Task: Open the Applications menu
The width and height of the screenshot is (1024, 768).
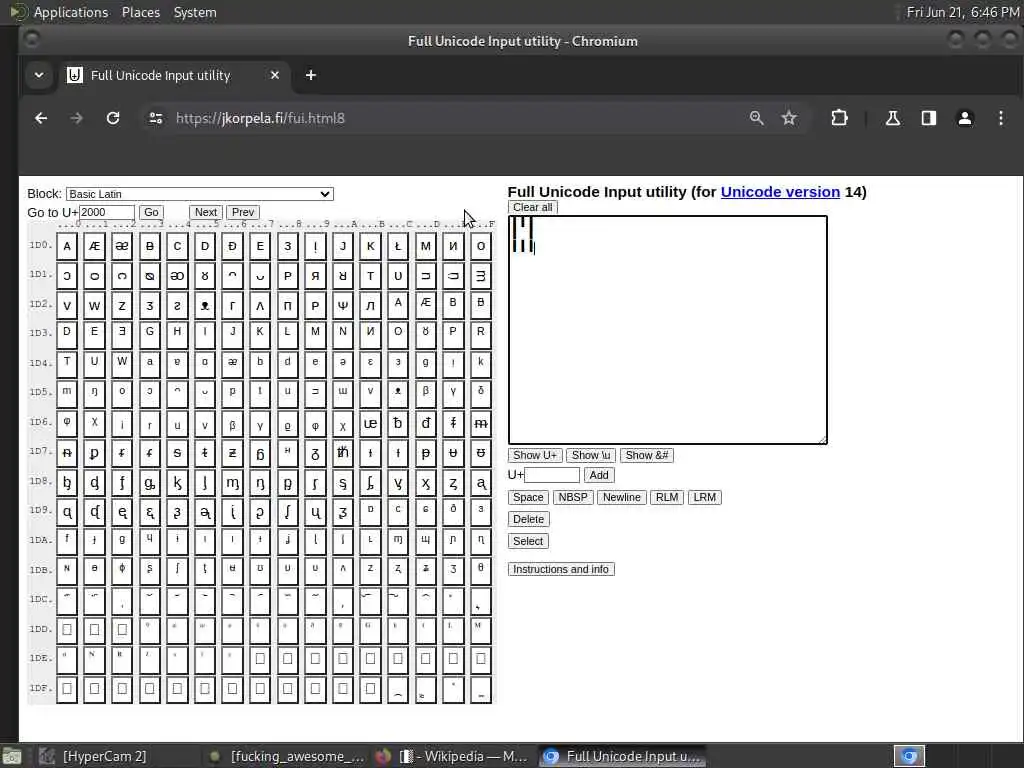Action: [x=71, y=12]
